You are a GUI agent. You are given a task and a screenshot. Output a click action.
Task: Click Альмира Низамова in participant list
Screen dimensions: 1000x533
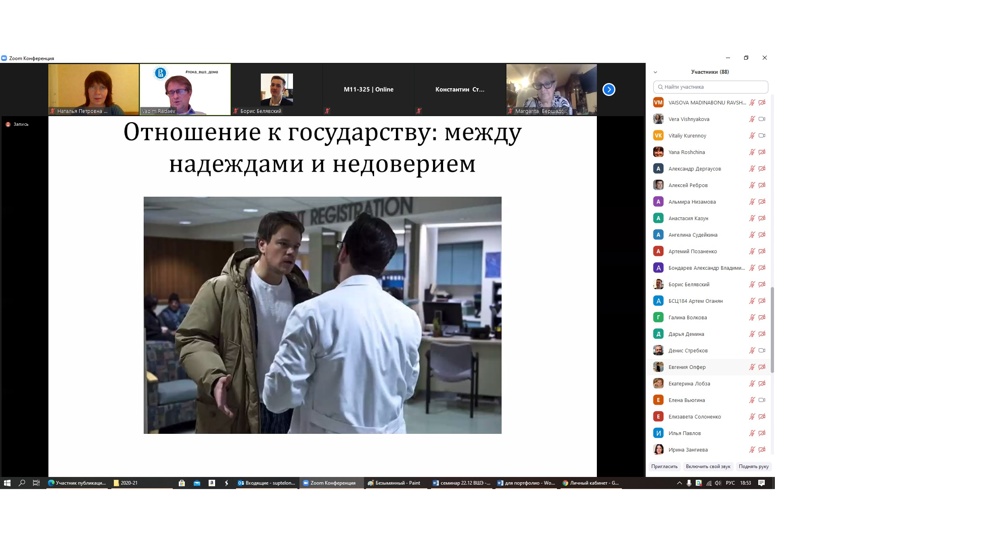tap(710, 202)
